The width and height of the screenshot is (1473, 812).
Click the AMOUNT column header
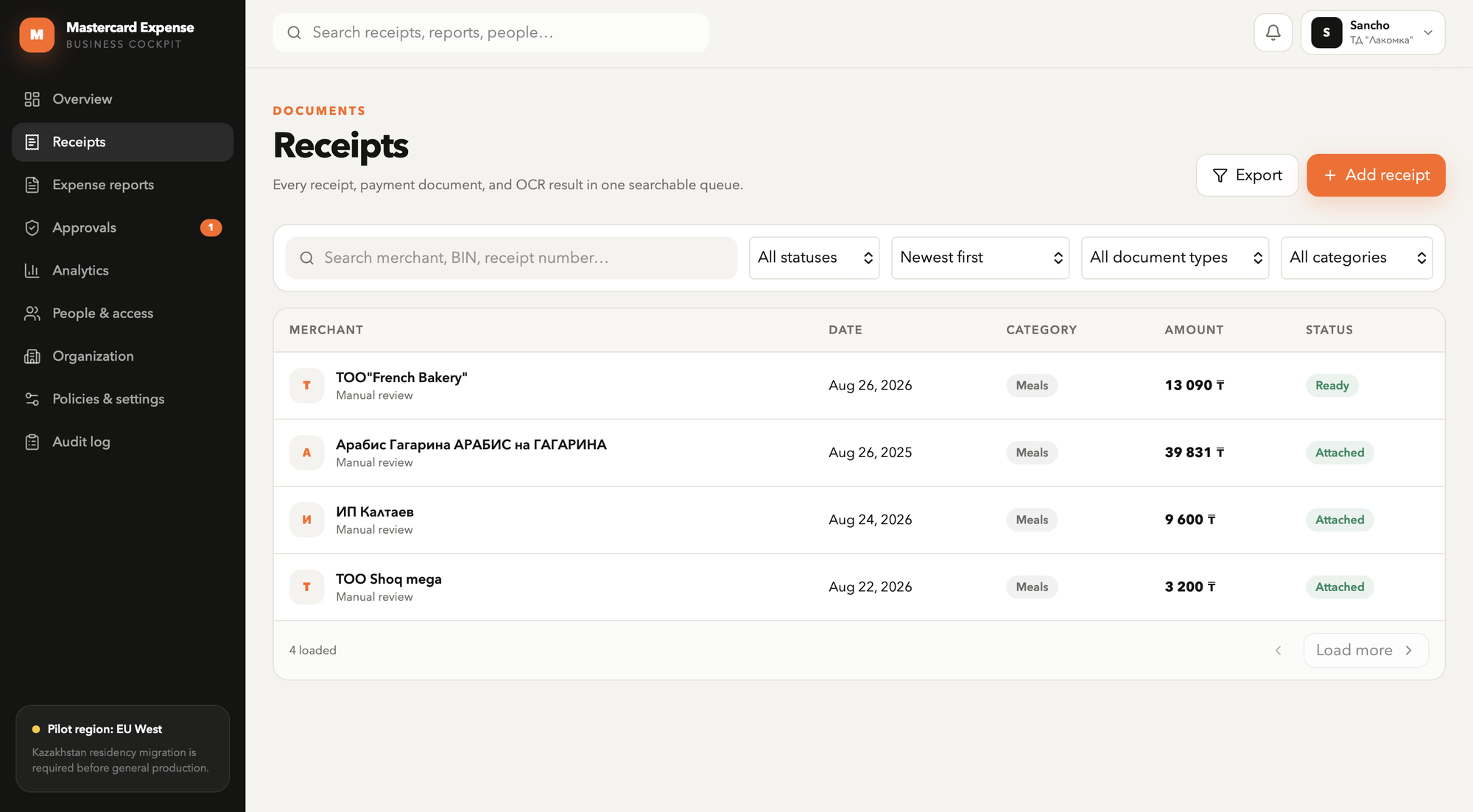[1193, 330]
